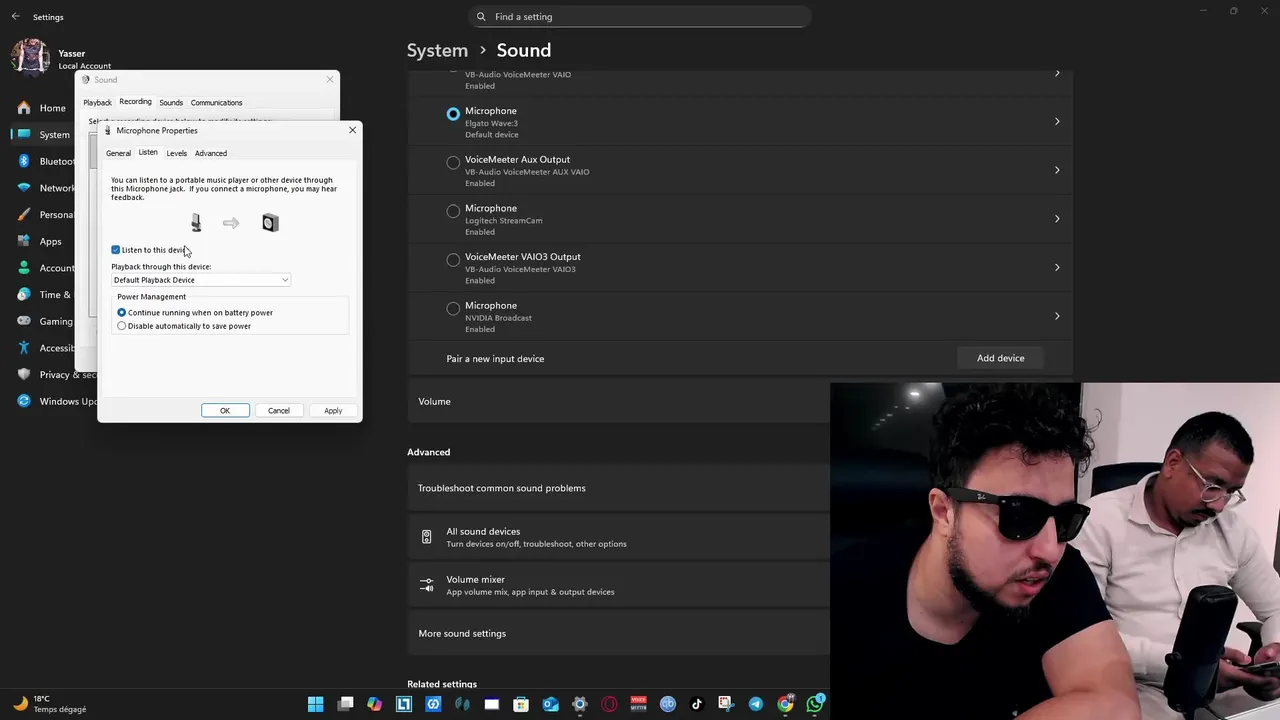The image size is (1280, 720).
Task: Open qBittorrent from the taskbar
Action: pos(667,704)
